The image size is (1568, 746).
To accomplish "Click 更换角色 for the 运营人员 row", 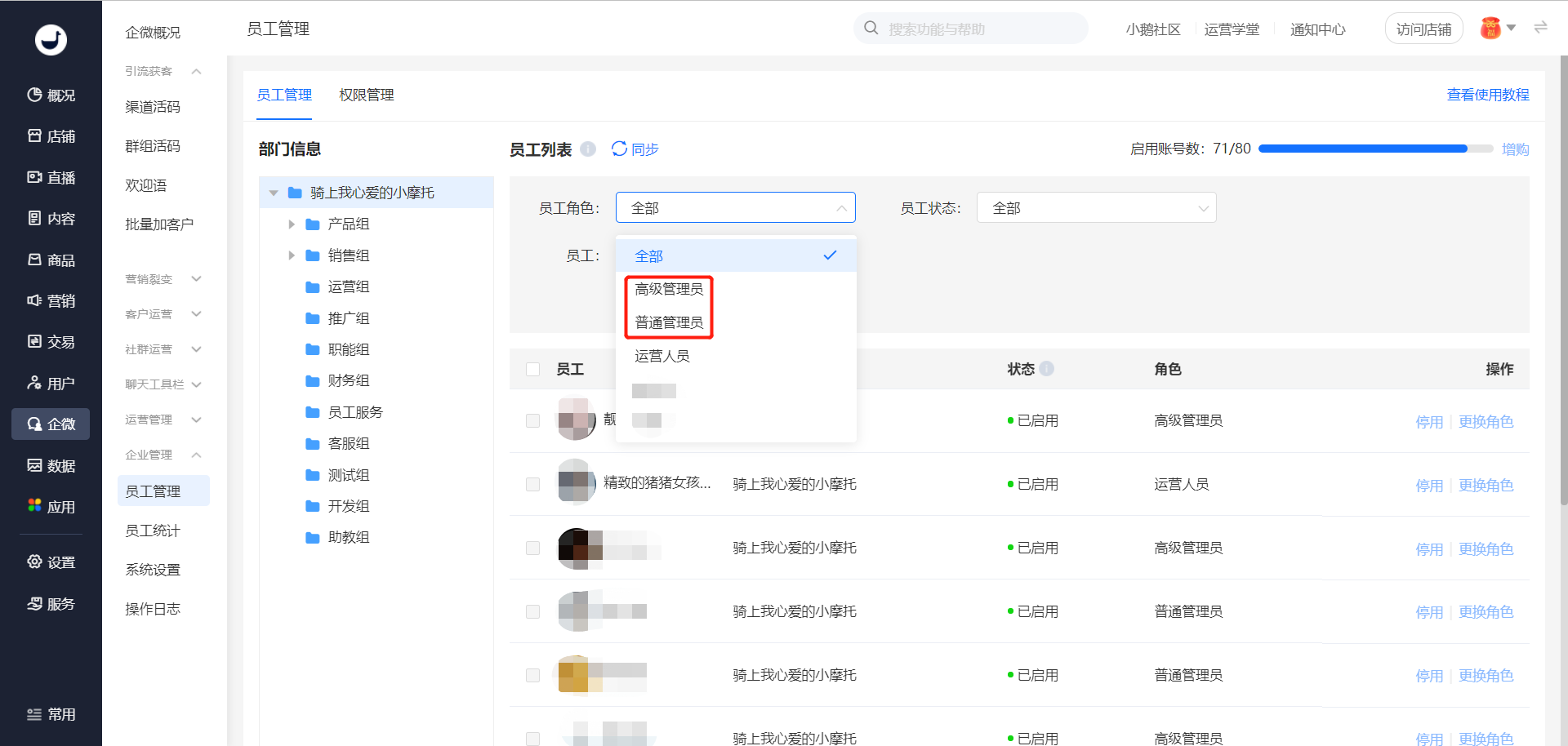I will click(x=1486, y=485).
